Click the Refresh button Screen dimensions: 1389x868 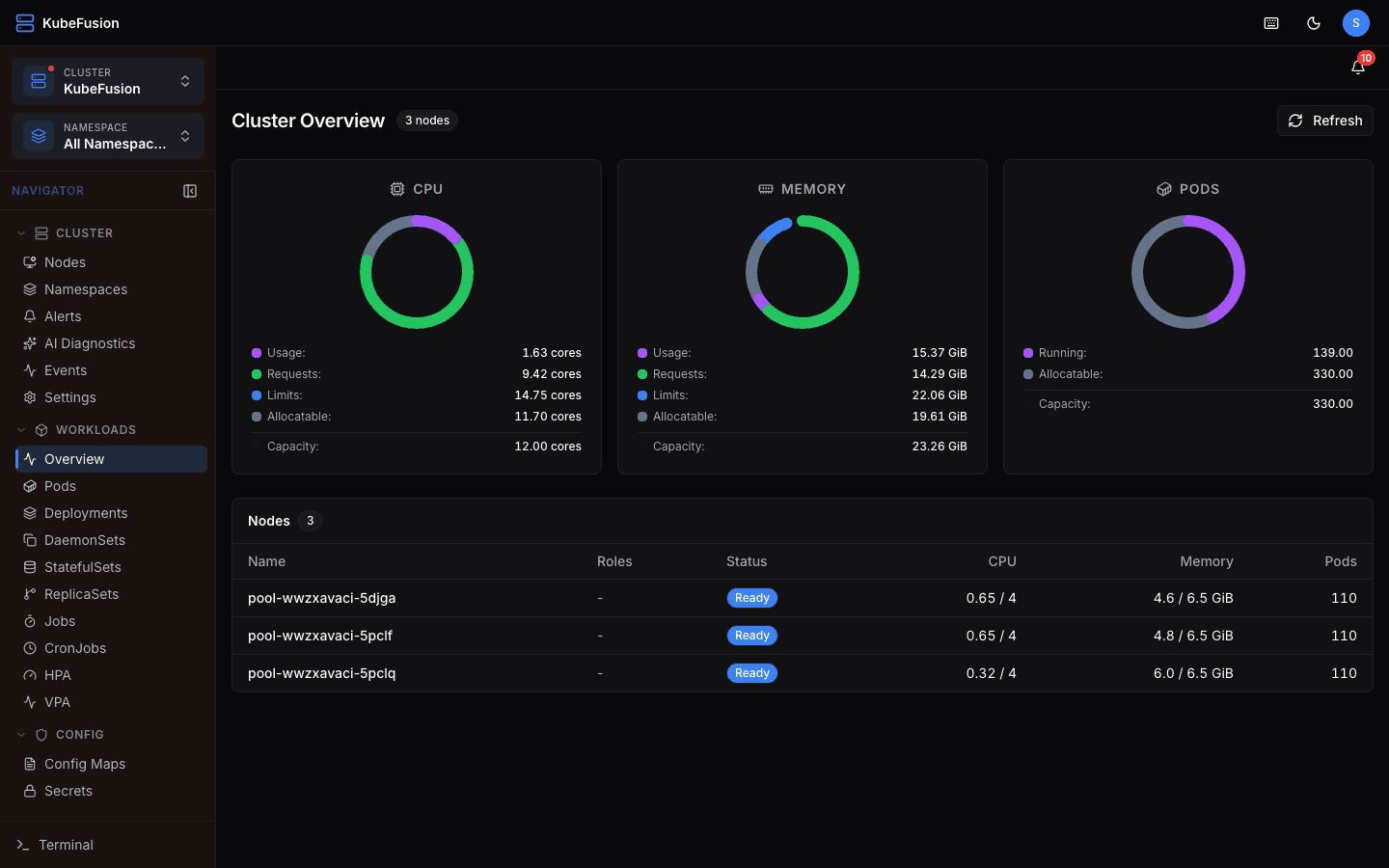pos(1324,120)
